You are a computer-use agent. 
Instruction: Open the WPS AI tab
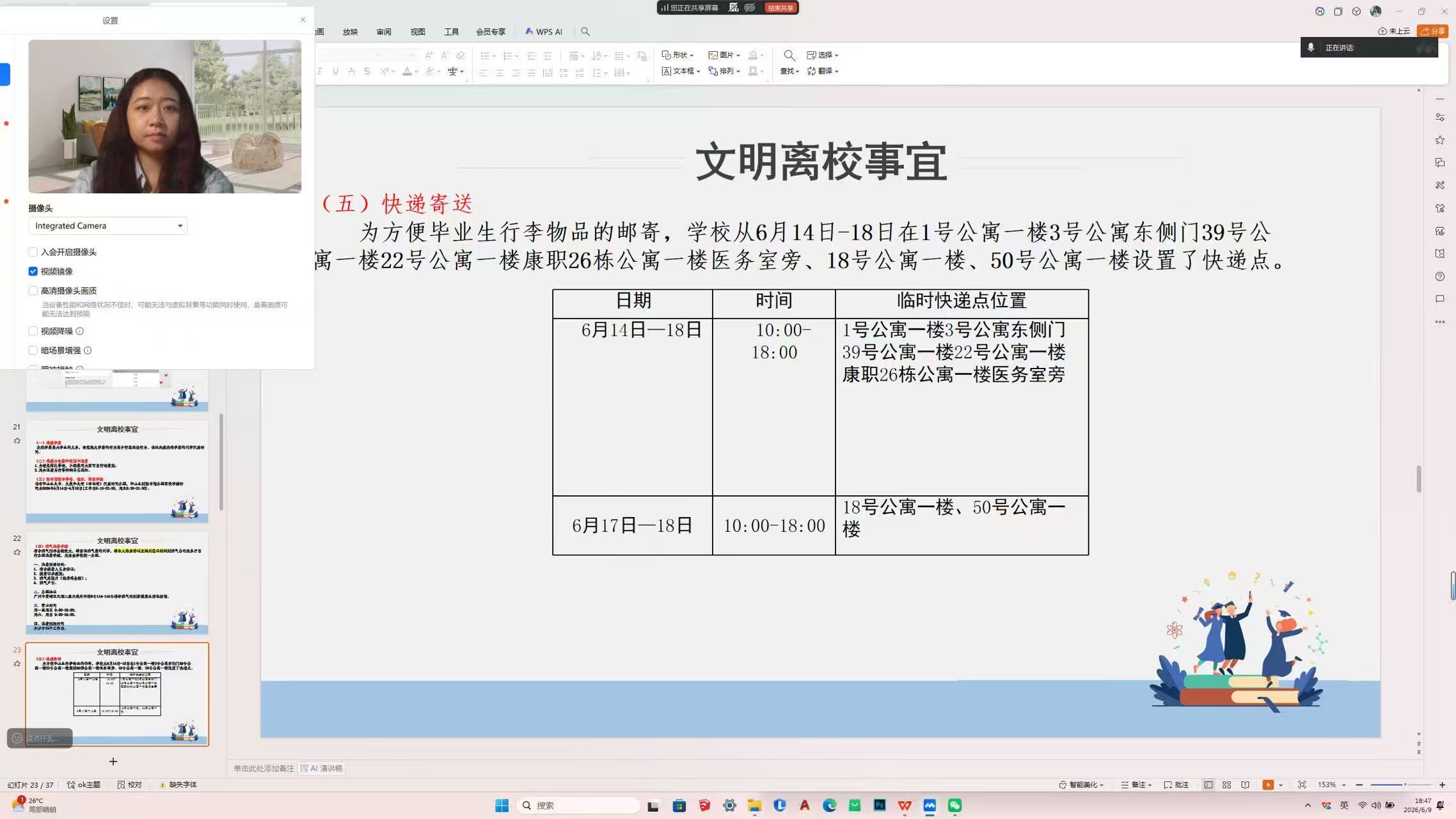[x=544, y=31]
